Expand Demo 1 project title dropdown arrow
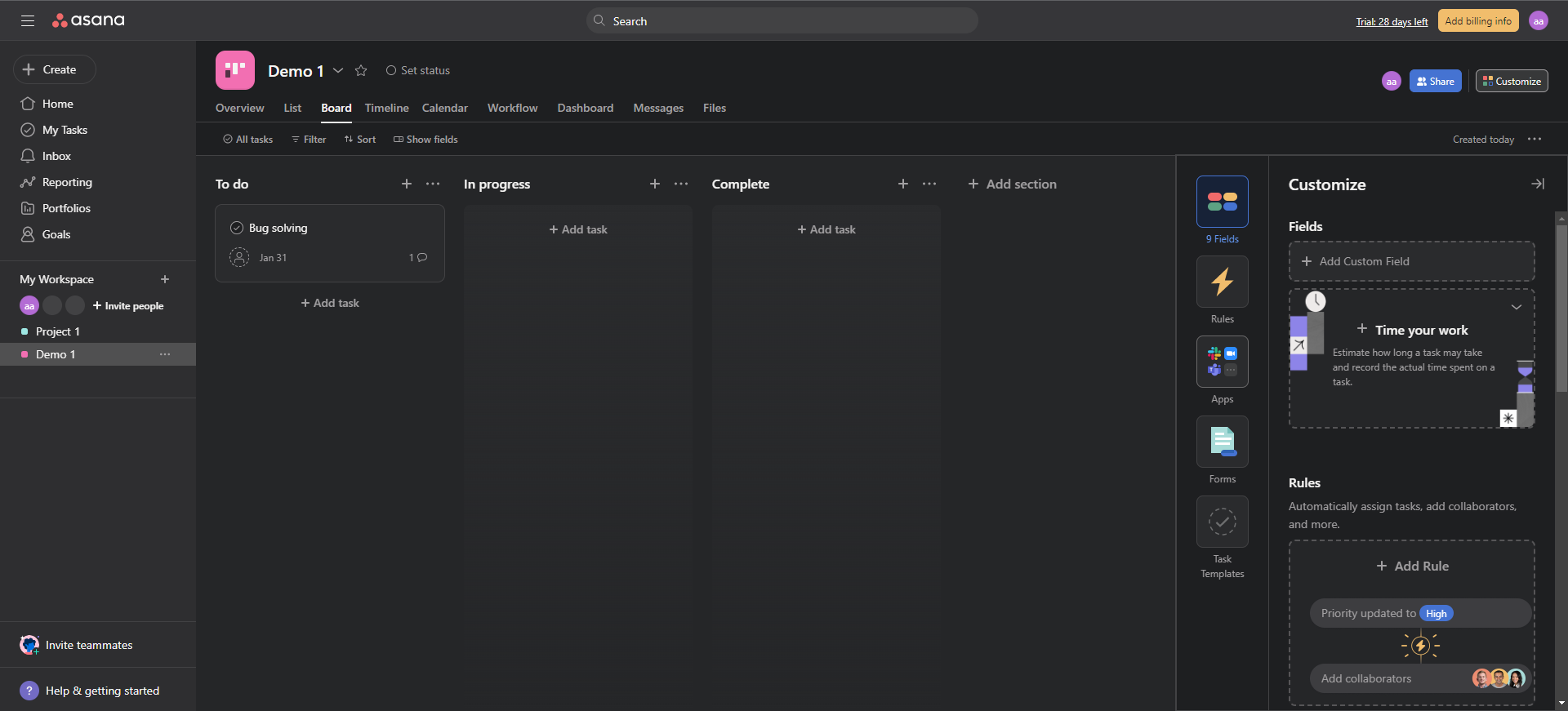Image resolution: width=1568 pixels, height=711 pixels. [338, 71]
